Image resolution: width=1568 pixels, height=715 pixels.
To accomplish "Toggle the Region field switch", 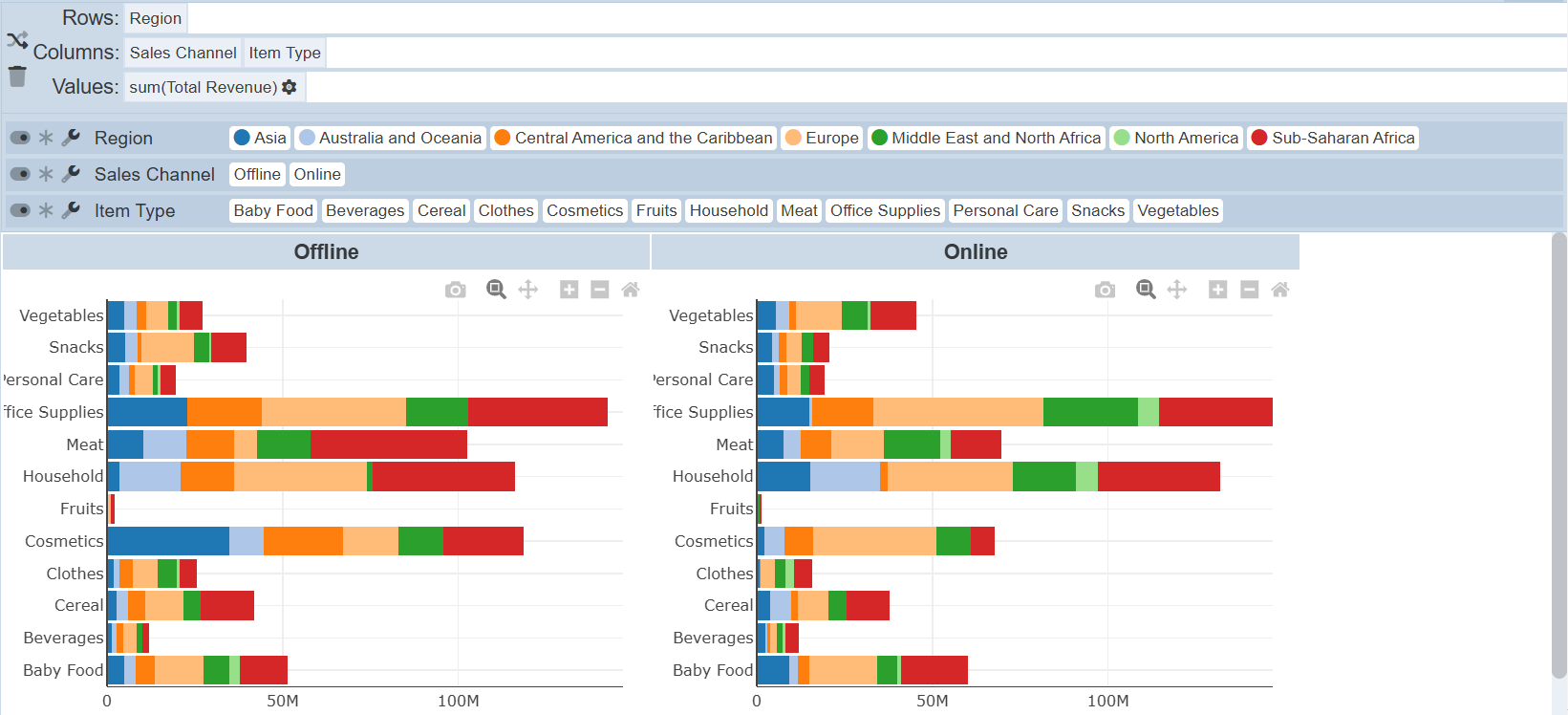I will click(20, 138).
